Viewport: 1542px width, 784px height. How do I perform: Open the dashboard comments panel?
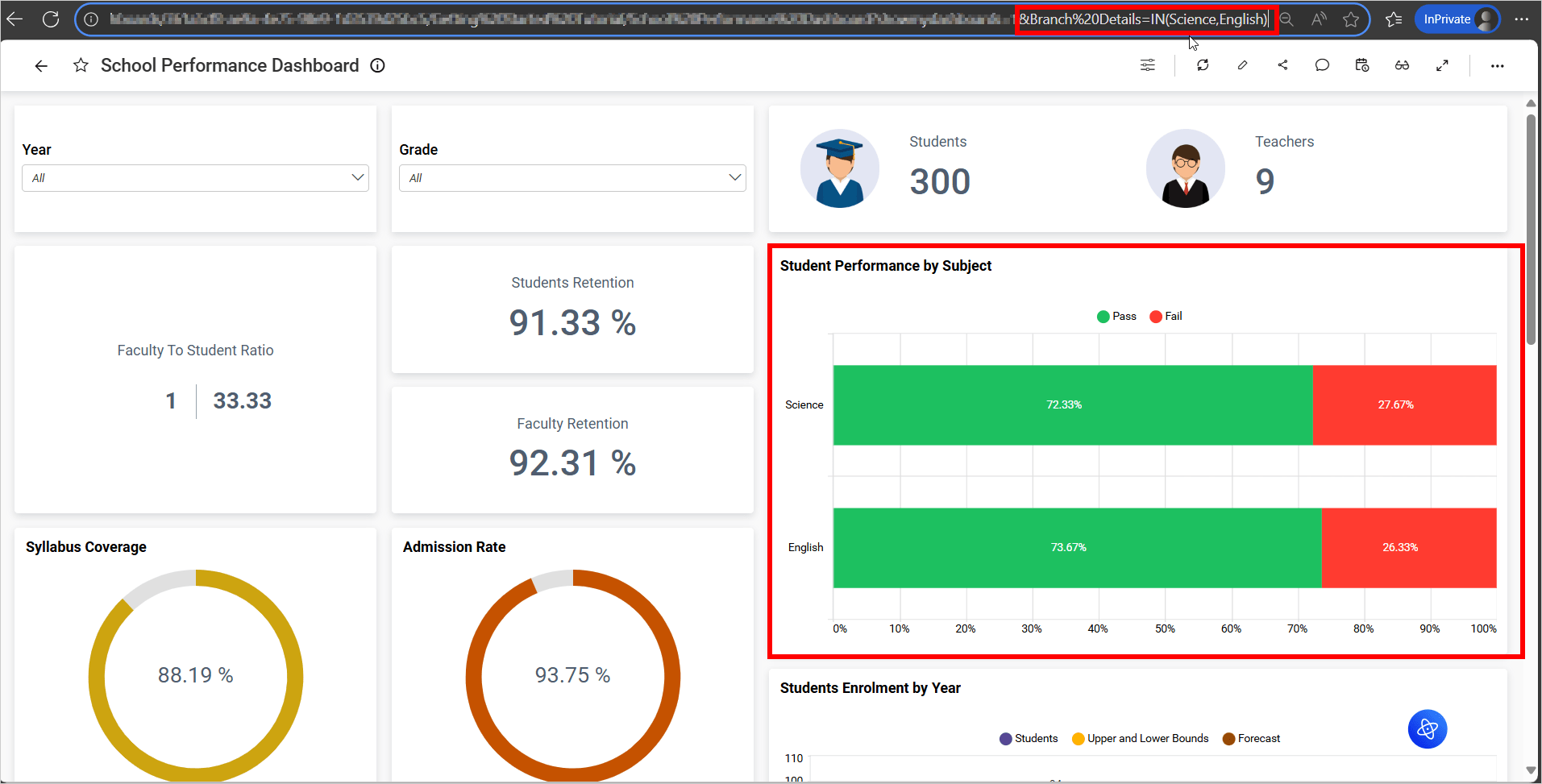(x=1322, y=65)
